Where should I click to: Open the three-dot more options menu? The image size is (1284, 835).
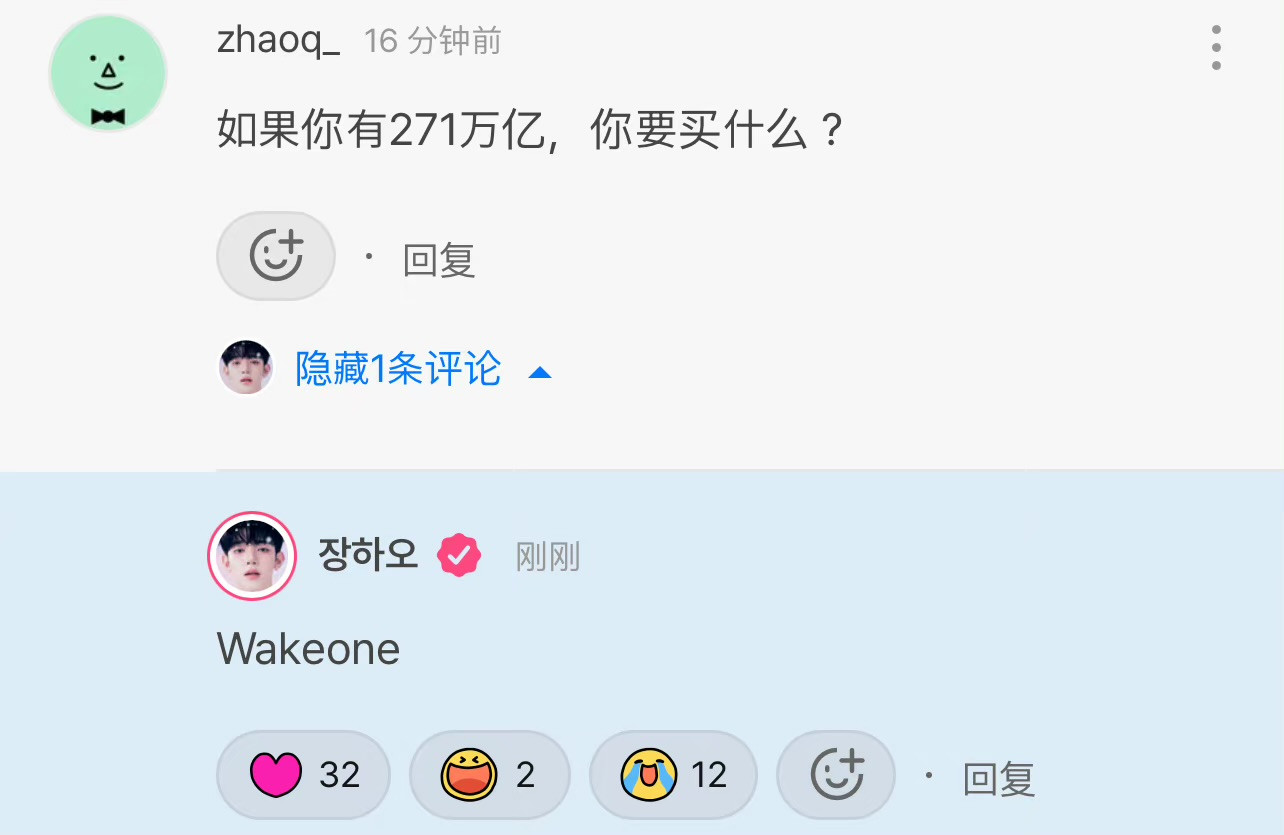click(1216, 48)
